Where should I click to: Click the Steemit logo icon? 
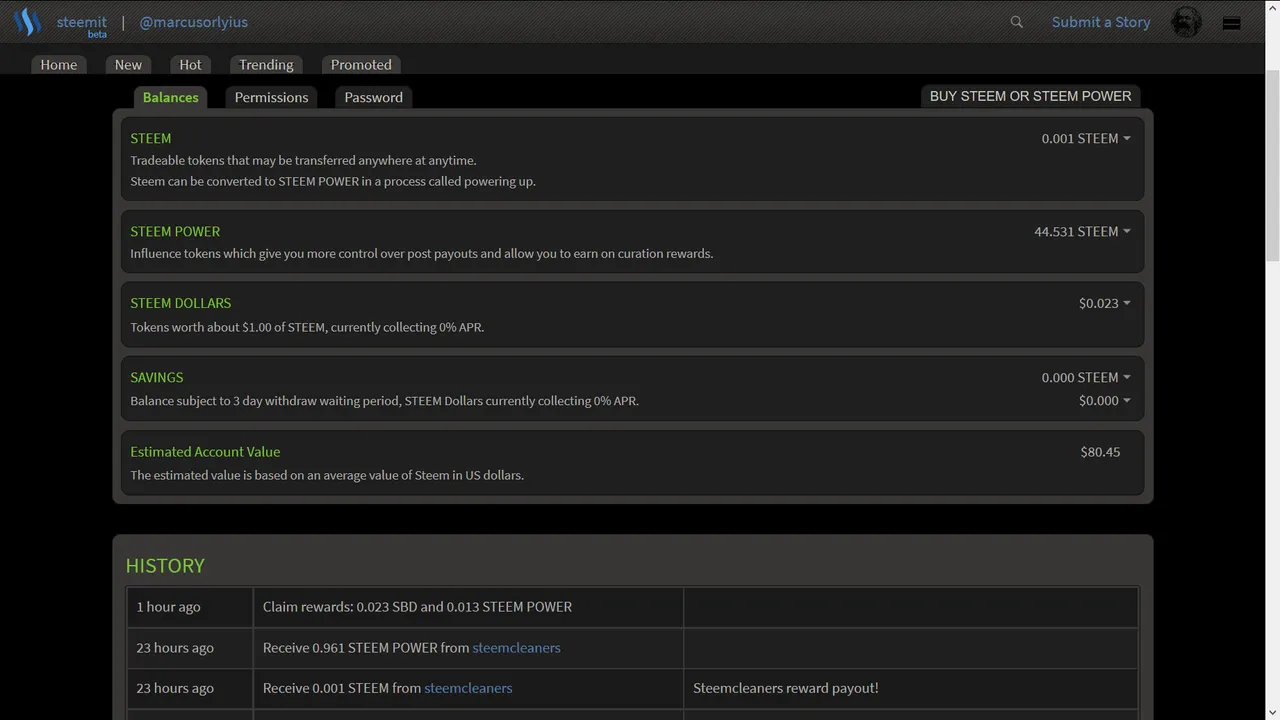click(x=27, y=21)
